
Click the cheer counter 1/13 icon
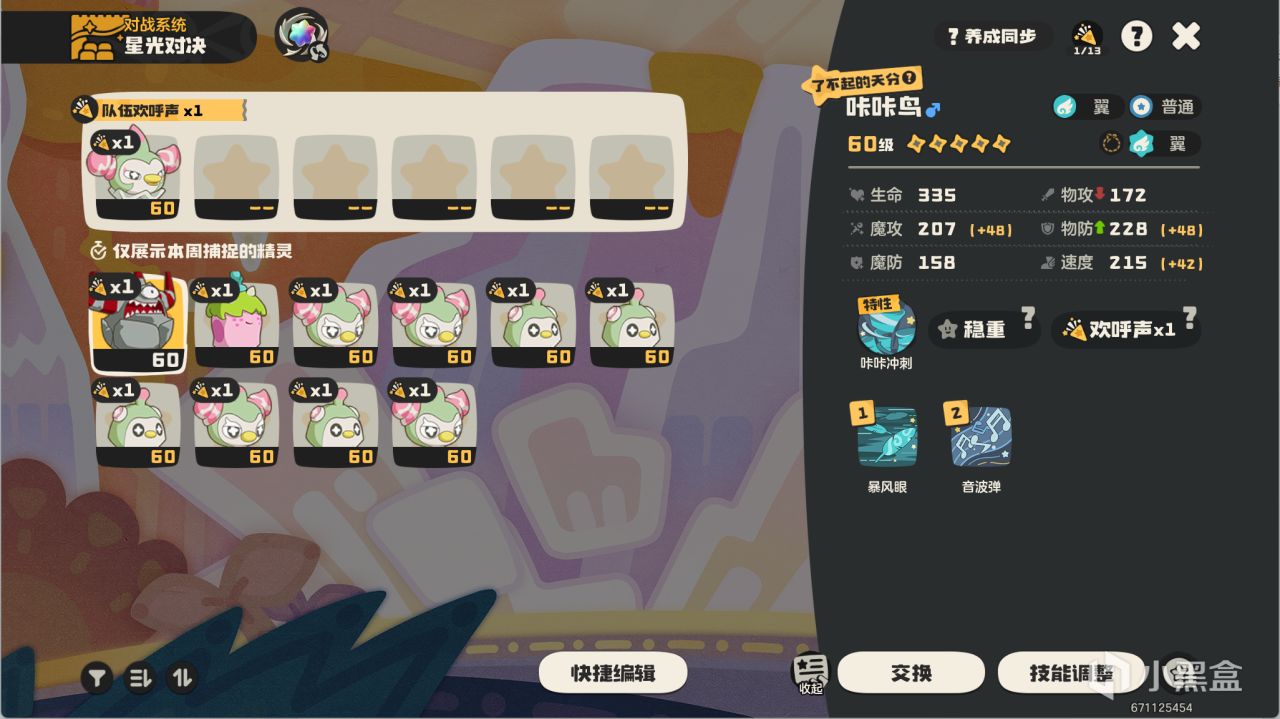click(x=1087, y=38)
